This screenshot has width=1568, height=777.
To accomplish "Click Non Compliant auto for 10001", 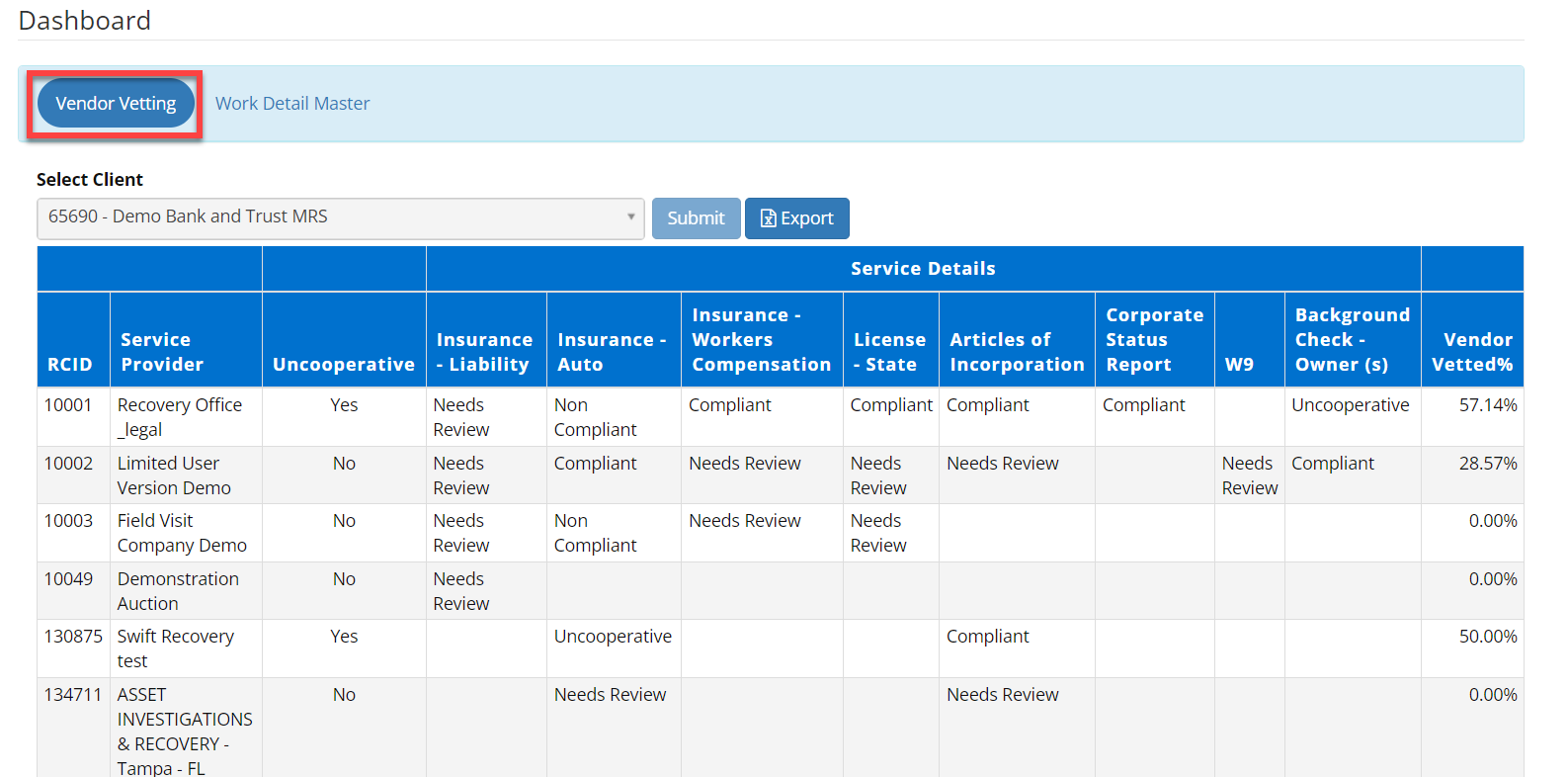I will tap(614, 417).
